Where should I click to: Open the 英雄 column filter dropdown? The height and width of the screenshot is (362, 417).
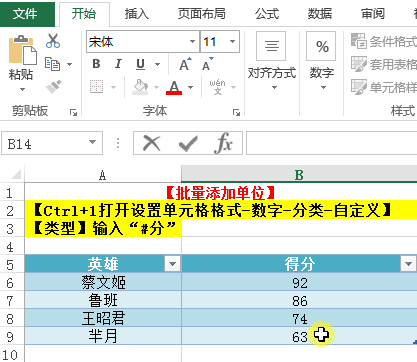coord(172,264)
